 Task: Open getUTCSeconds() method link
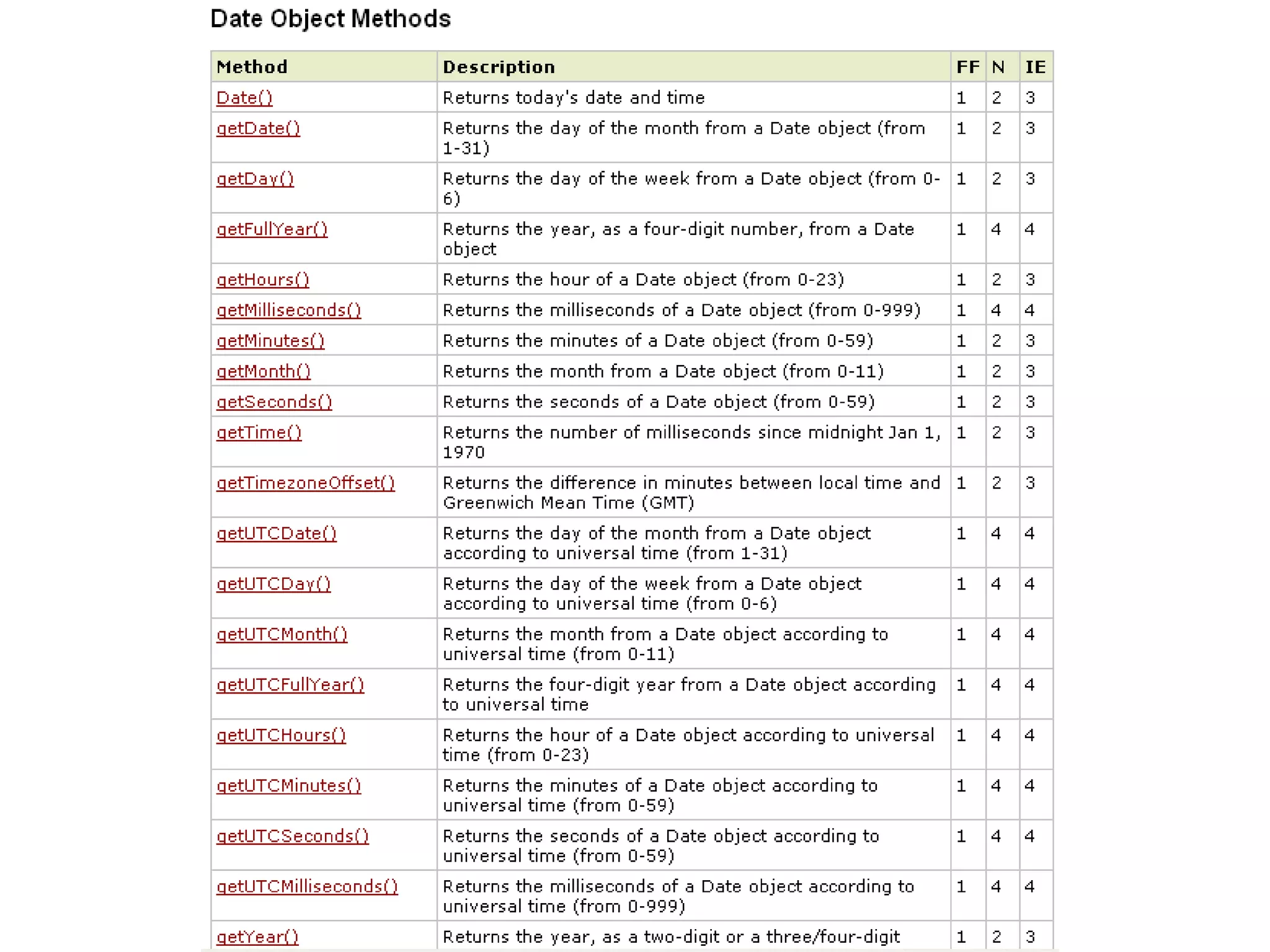click(292, 836)
